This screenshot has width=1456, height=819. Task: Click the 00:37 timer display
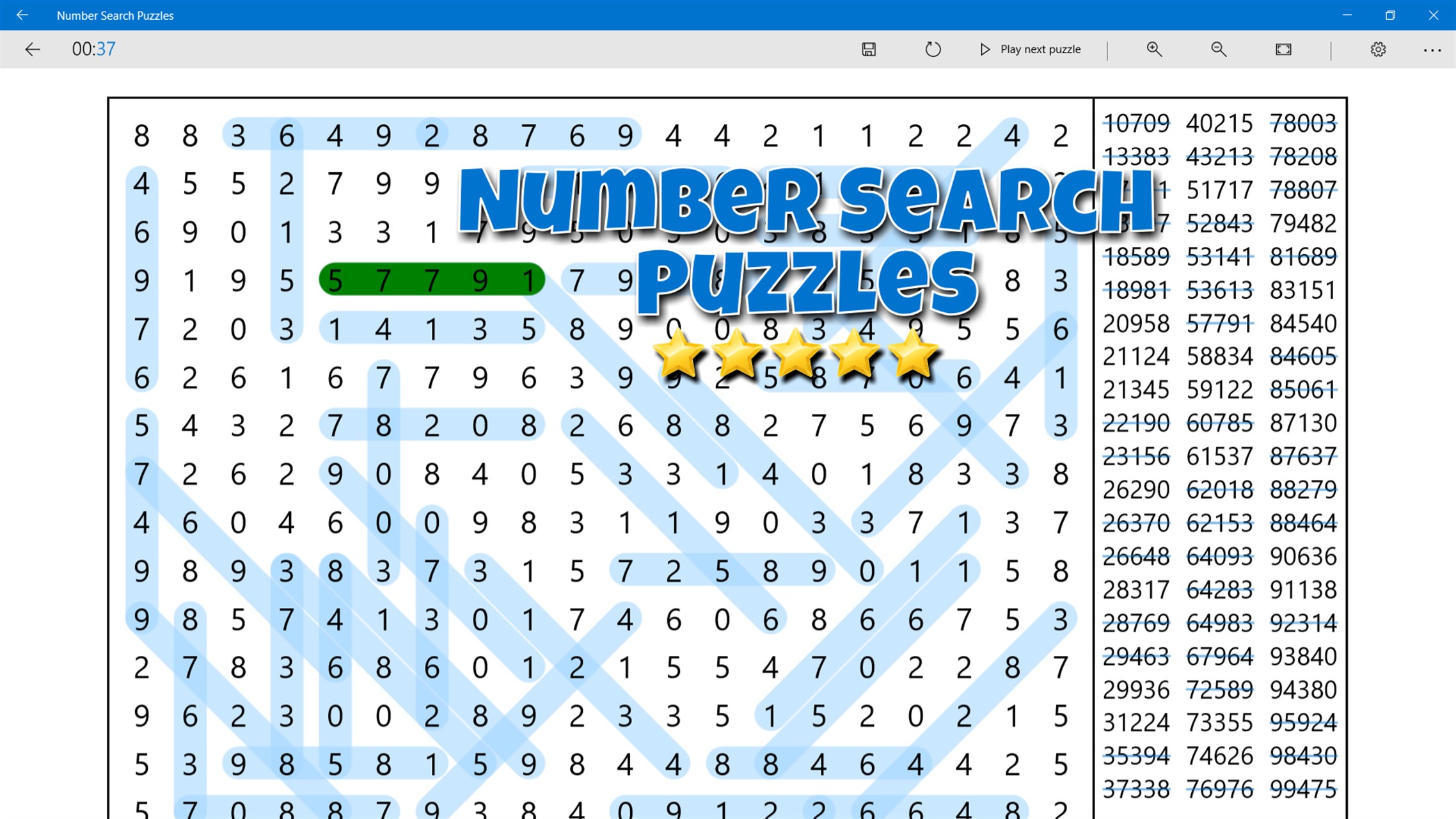93,49
